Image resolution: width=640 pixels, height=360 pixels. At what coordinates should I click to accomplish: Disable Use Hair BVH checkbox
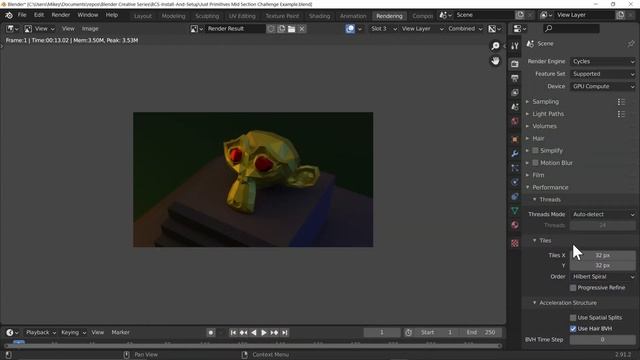[x=573, y=329]
